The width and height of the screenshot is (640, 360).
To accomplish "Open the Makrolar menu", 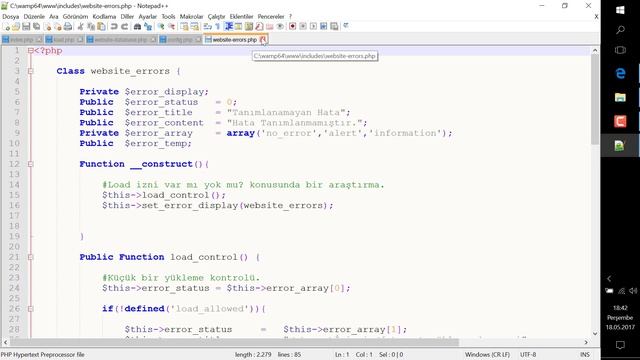I will click(191, 16).
